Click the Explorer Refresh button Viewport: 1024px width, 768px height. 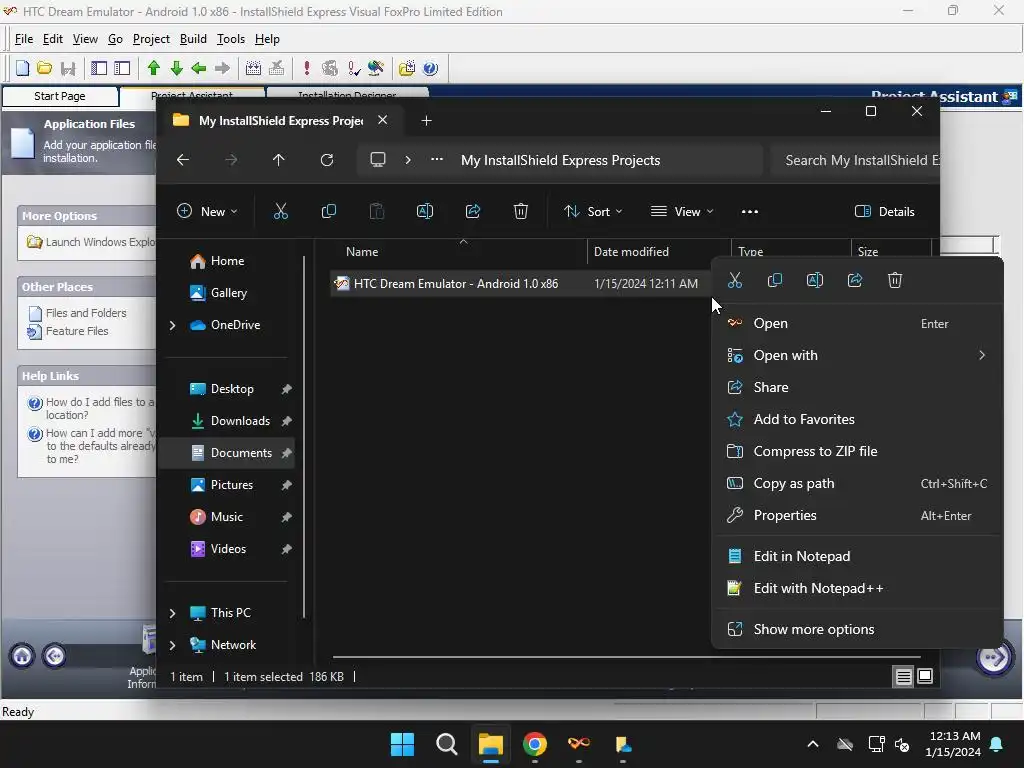pyautogui.click(x=327, y=160)
